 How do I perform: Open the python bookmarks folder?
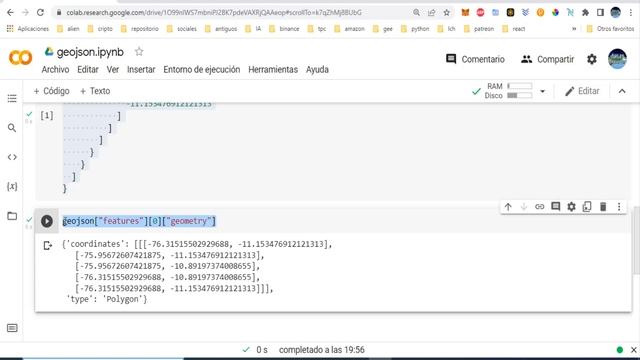point(416,29)
